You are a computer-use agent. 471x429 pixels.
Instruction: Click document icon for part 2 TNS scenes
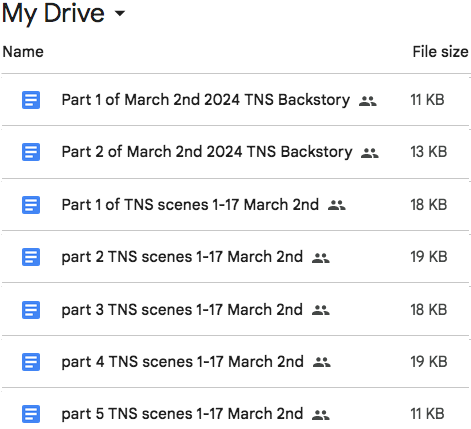click(31, 257)
